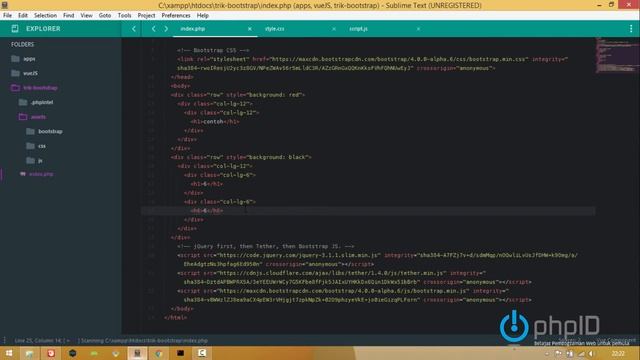This screenshot has height=360, width=640.
Task: Open the Tools menu
Action: (124, 16)
